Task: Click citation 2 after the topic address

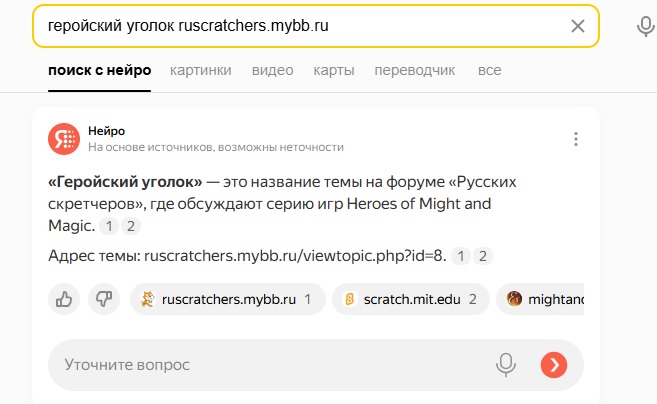Action: click(483, 256)
